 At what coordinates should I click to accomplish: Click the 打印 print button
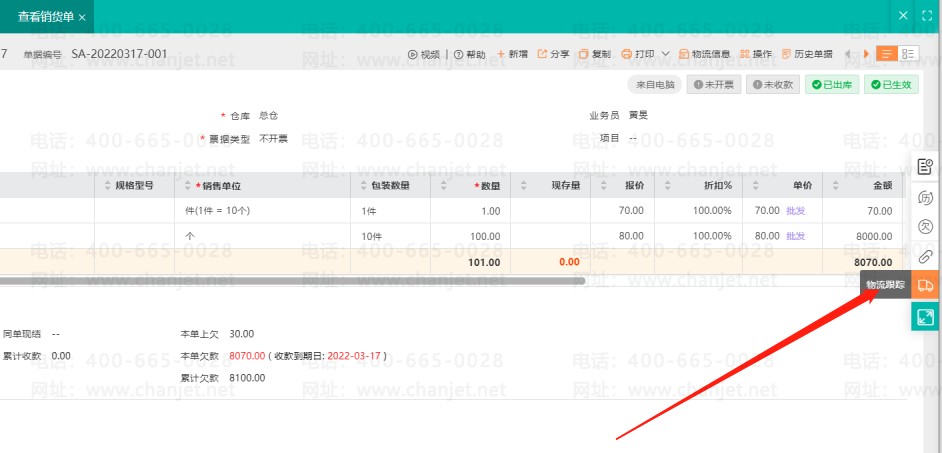[638, 54]
